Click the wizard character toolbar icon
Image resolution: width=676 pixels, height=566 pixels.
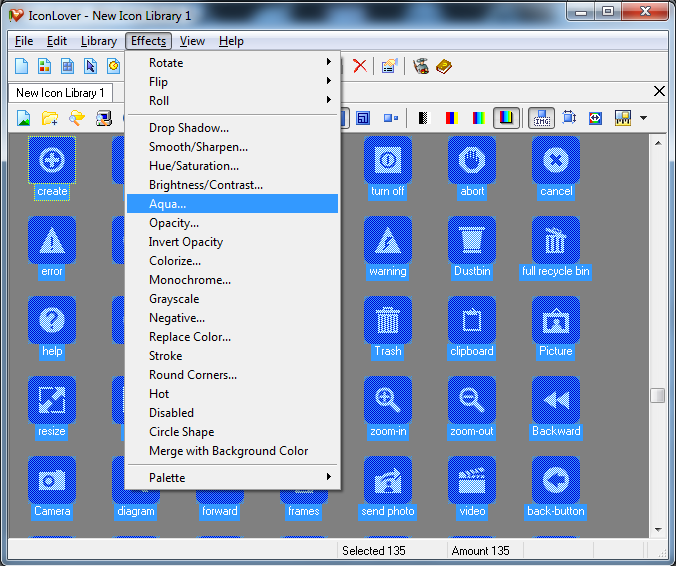421,66
